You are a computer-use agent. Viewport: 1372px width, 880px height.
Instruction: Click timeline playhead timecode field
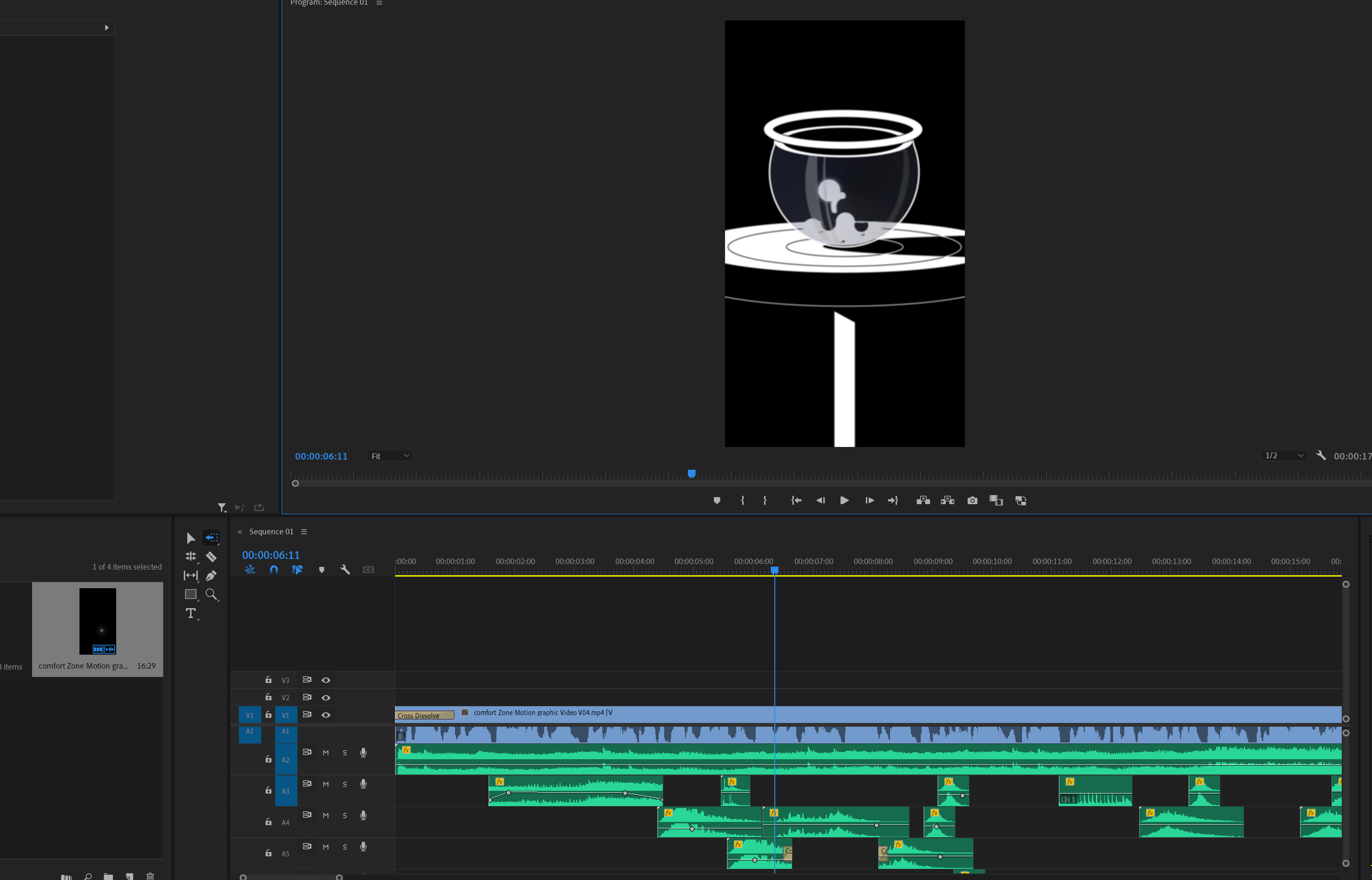[271, 555]
